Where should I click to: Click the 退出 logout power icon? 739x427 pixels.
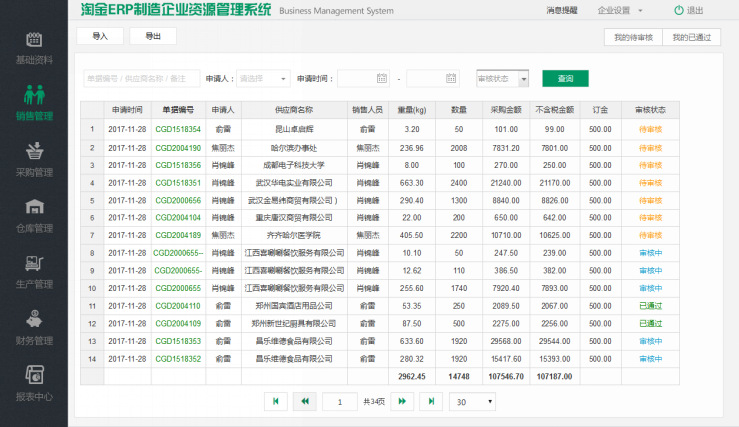[679, 10]
